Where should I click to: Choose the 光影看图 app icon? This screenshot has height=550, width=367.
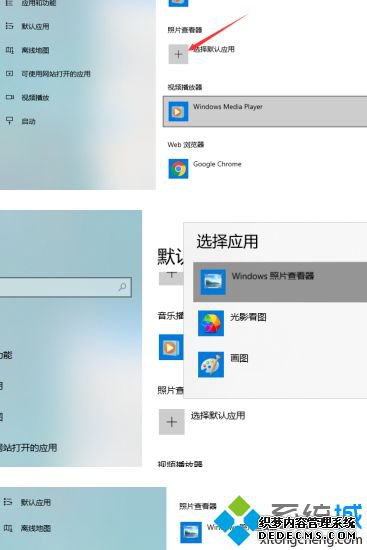tap(211, 323)
